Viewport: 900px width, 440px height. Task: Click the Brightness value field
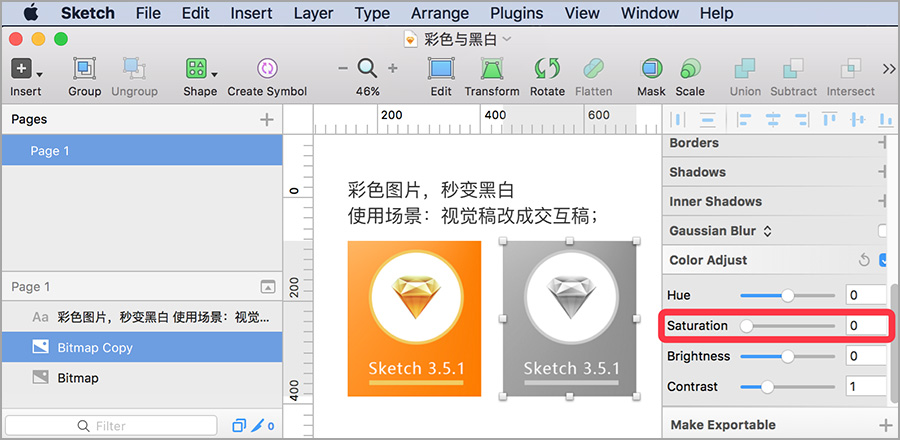867,356
